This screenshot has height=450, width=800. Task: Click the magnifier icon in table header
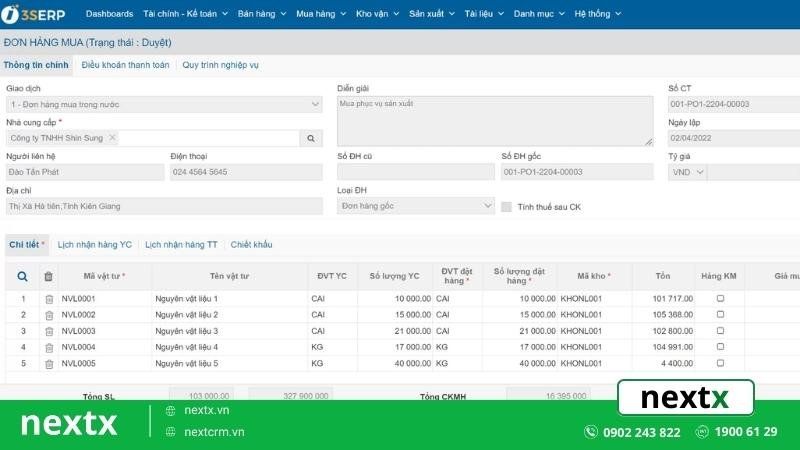(23, 276)
